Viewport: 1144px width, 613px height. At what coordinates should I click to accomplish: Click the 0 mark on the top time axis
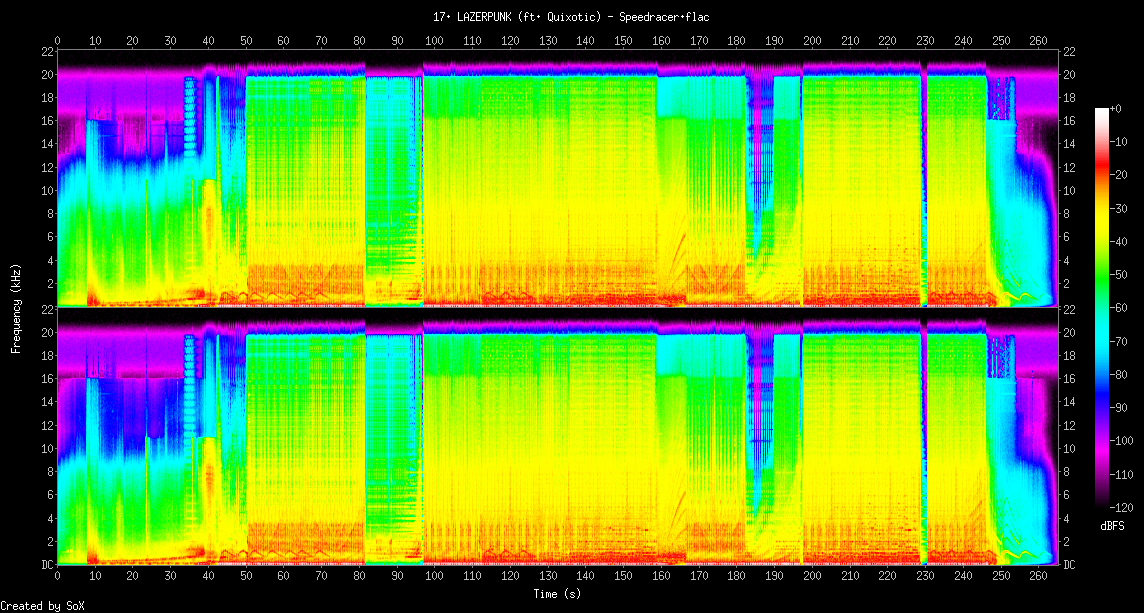pos(57,41)
